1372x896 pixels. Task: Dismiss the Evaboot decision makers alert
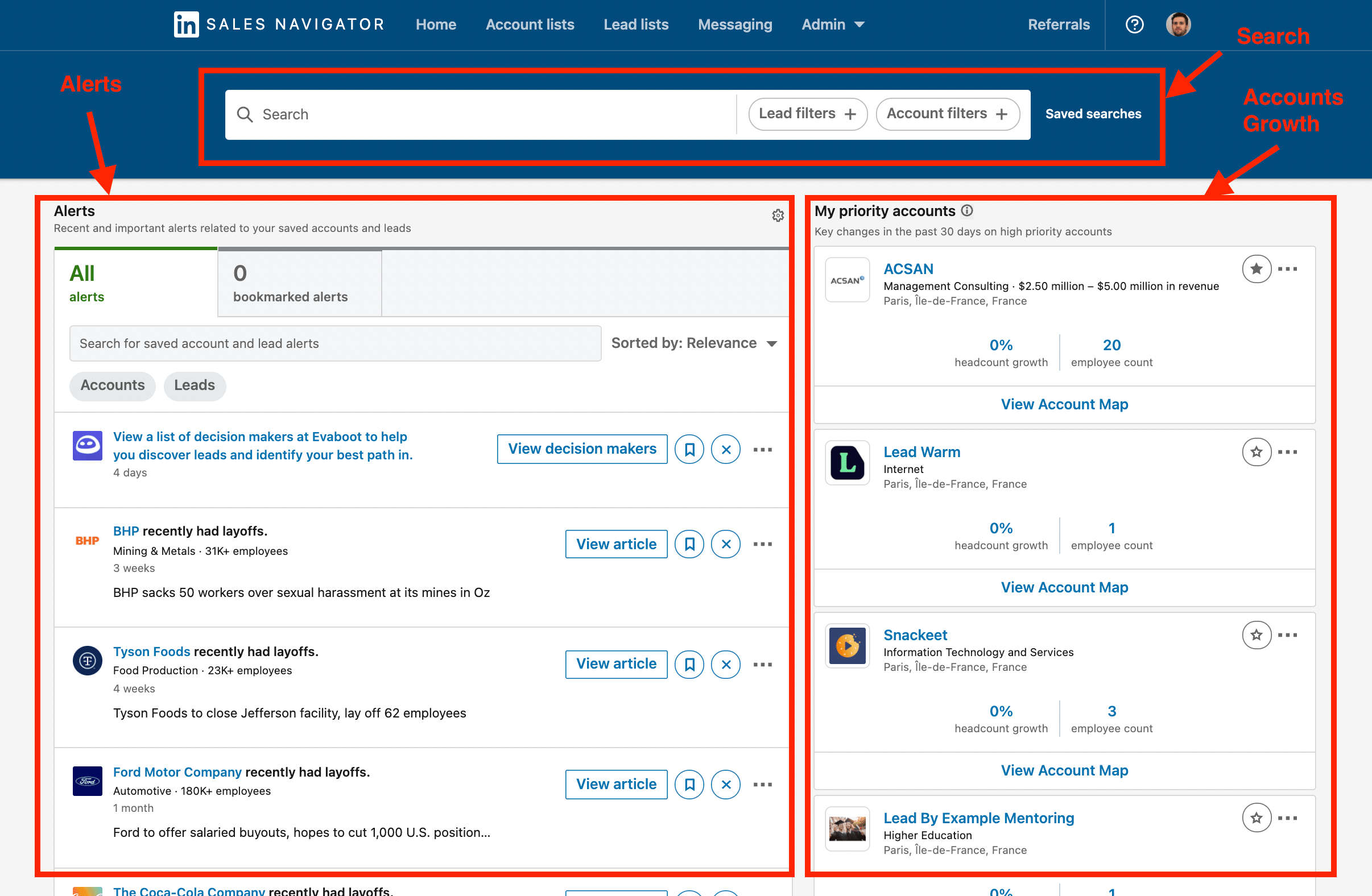coord(726,449)
